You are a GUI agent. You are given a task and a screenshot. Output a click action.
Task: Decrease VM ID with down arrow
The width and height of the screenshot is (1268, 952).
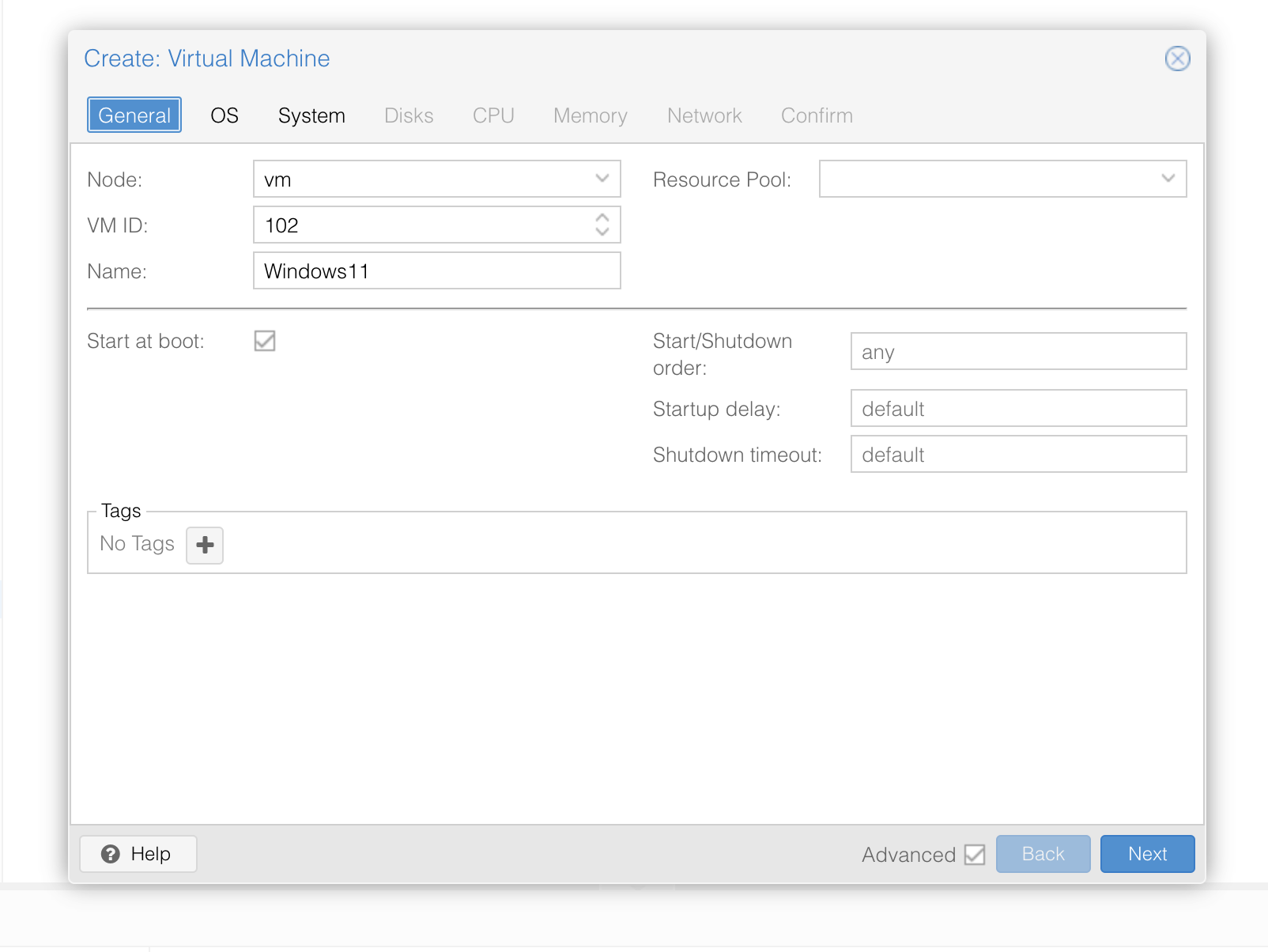(x=602, y=232)
